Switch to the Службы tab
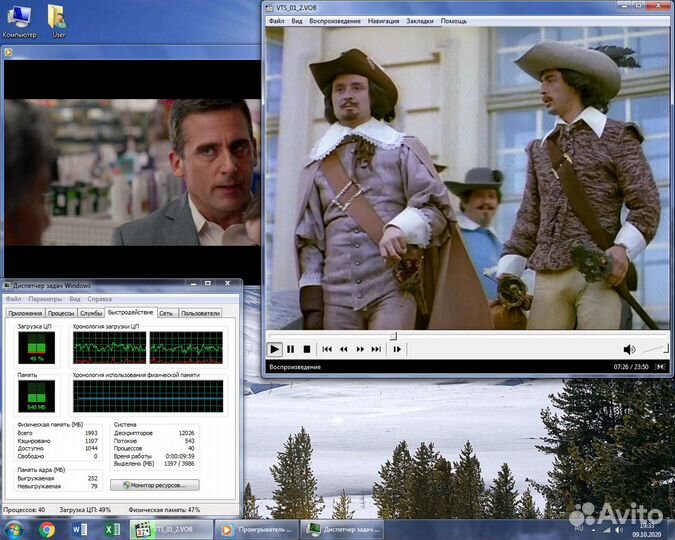 coord(91,313)
